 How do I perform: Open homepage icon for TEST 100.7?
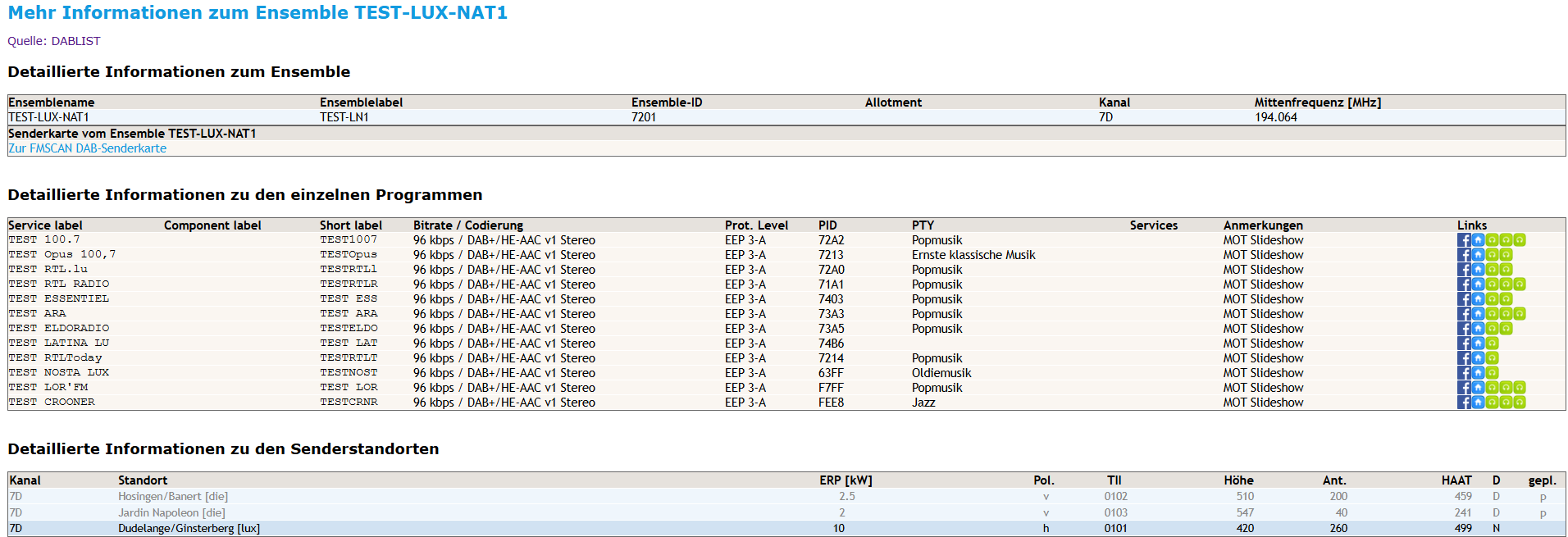point(1478,240)
